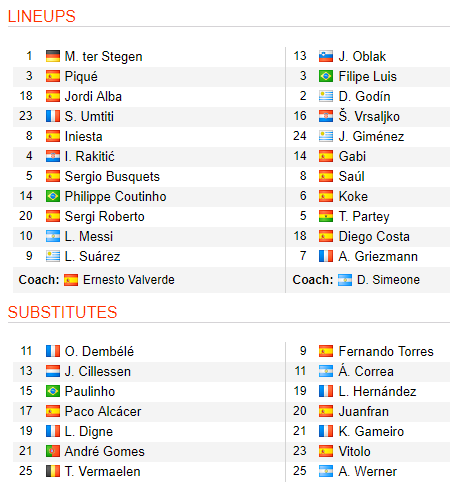Screen dimensions: 450x487
Task: Click the Portuguese flag next to André Gomes
Action: click(x=53, y=451)
